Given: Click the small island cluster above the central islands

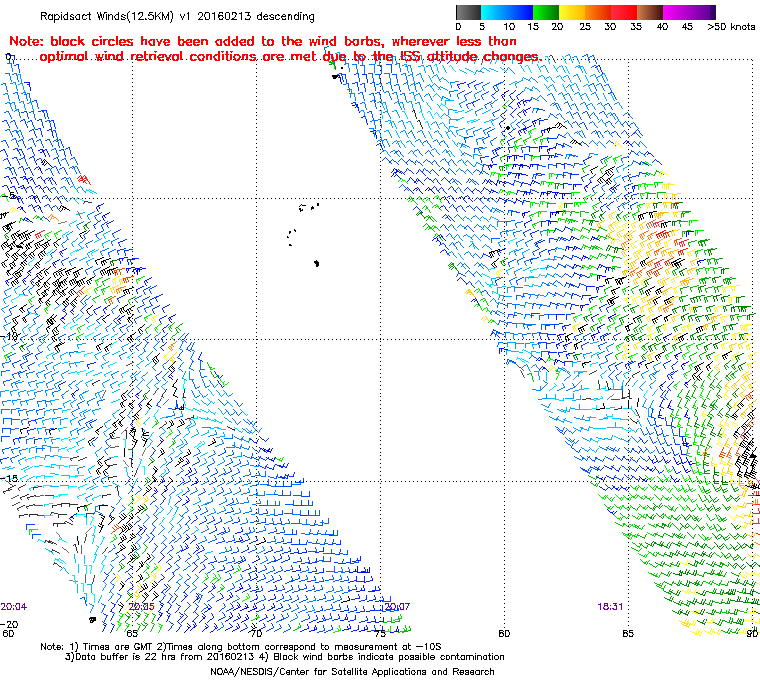Looking at the screenshot, I should click(308, 208).
